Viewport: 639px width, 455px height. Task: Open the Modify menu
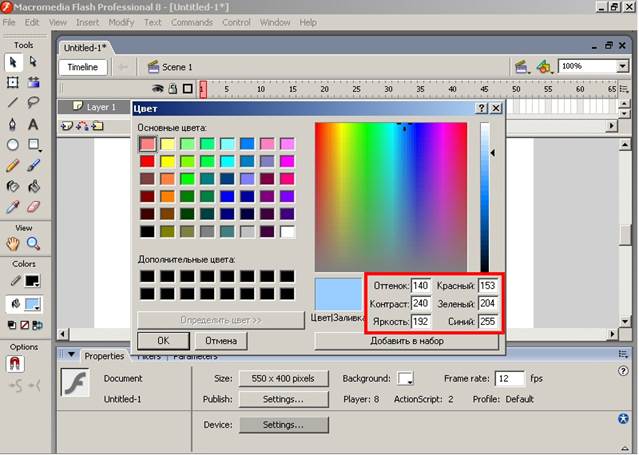(x=121, y=22)
